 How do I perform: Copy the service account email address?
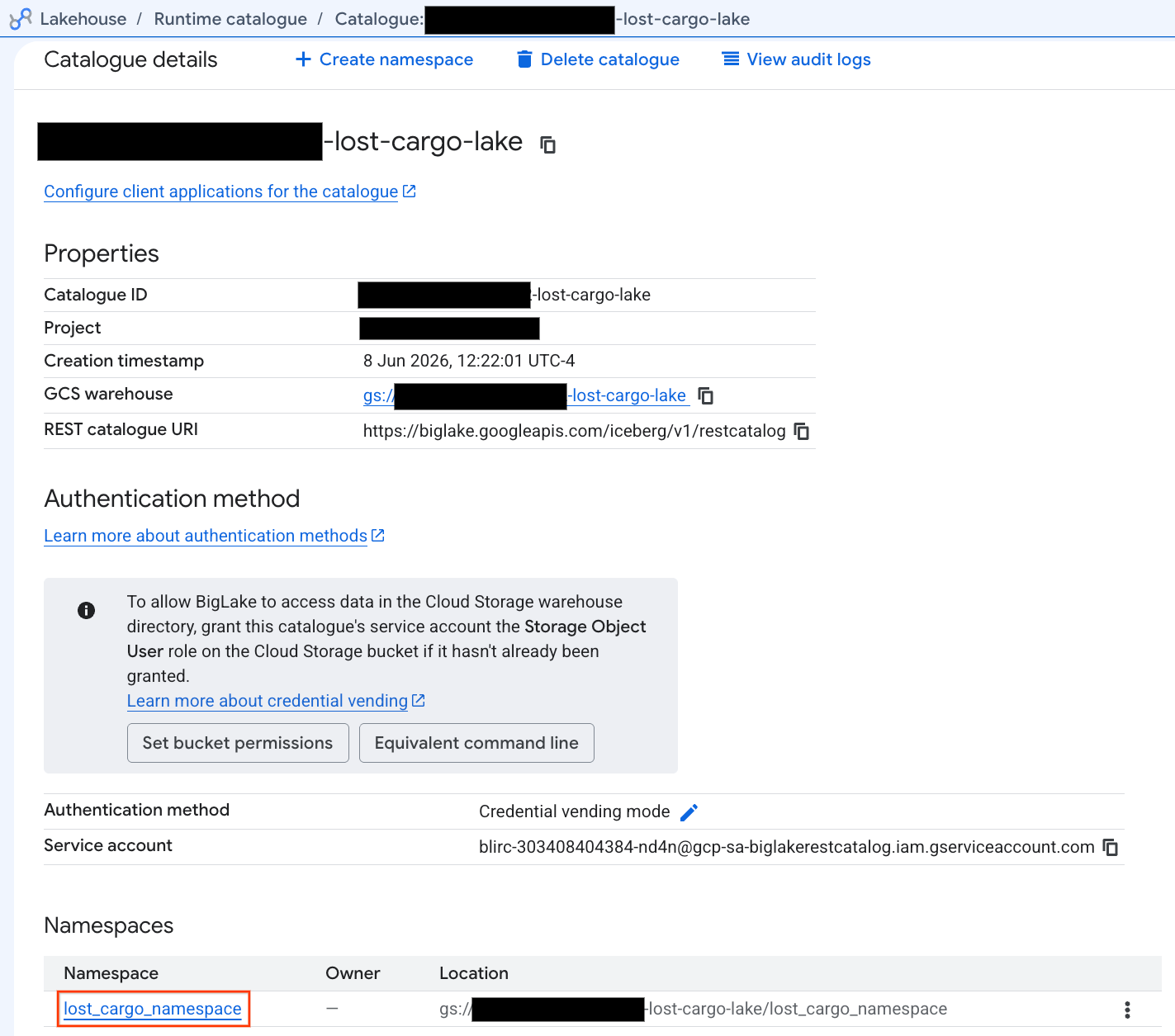[1111, 847]
